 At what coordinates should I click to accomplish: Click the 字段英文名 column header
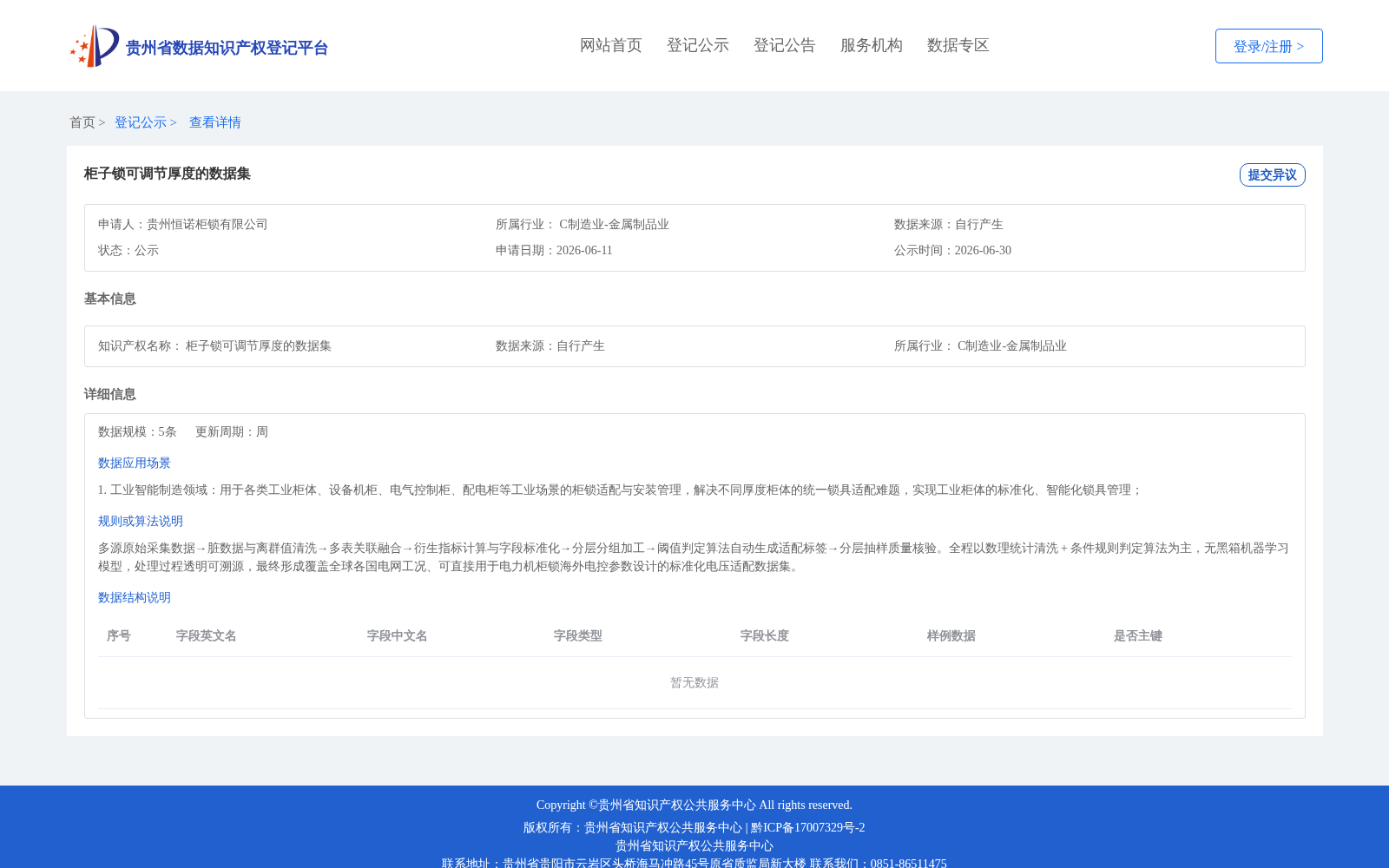(207, 635)
